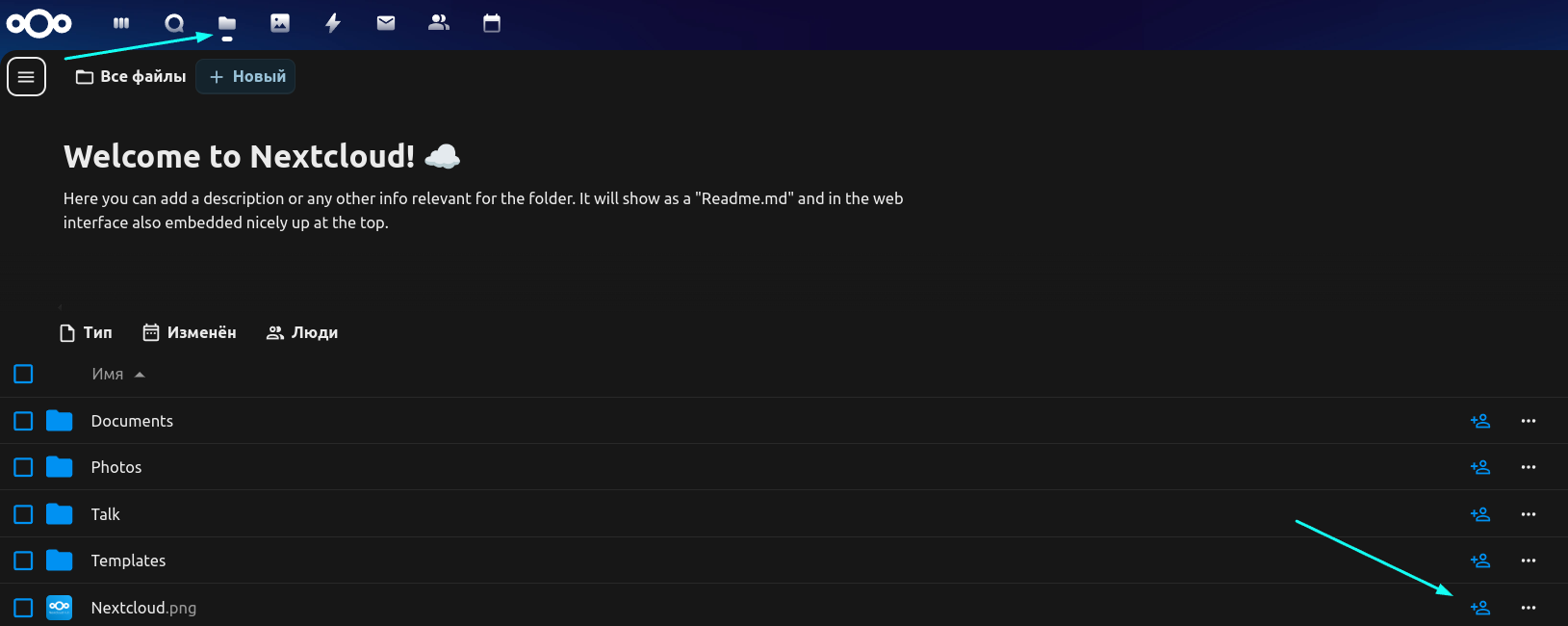Sort files by the Имя column
The width and height of the screenshot is (1568, 626).
[x=108, y=374]
